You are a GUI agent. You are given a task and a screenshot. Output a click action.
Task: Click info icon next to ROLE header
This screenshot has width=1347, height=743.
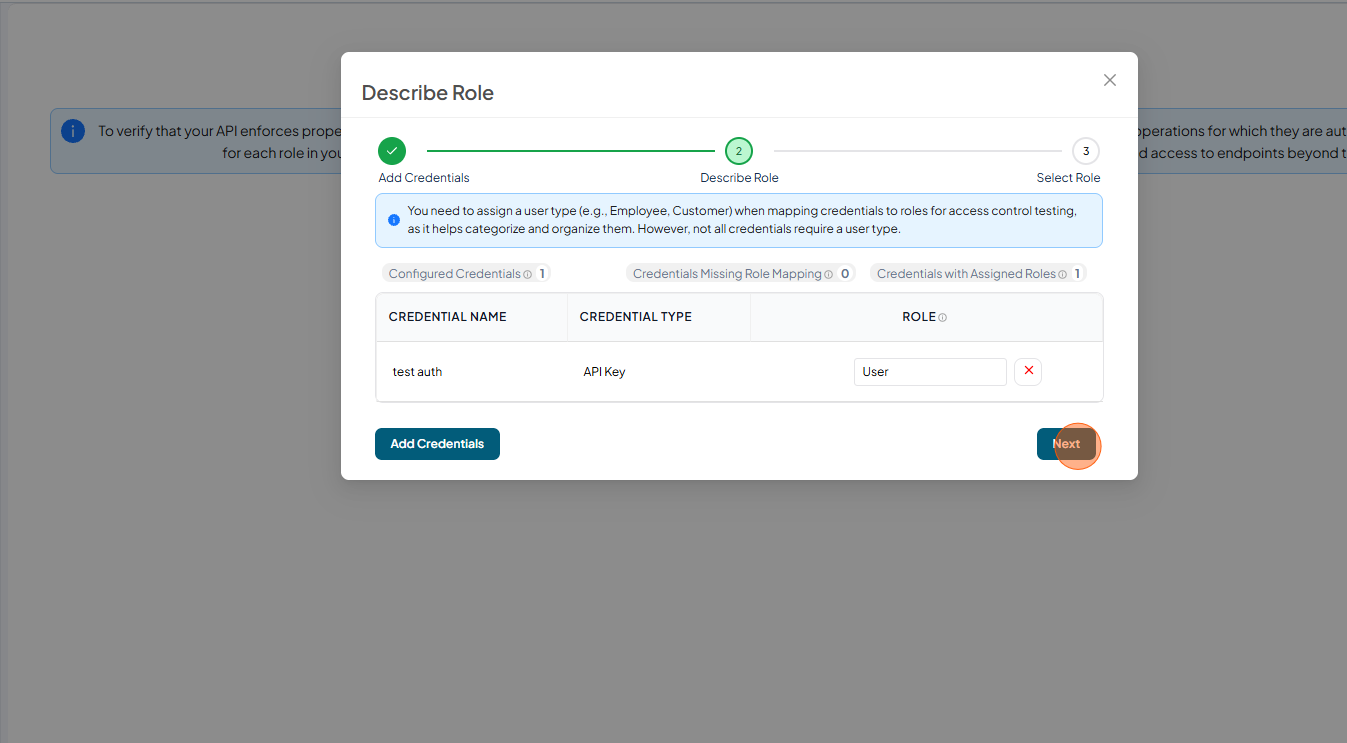click(x=942, y=317)
